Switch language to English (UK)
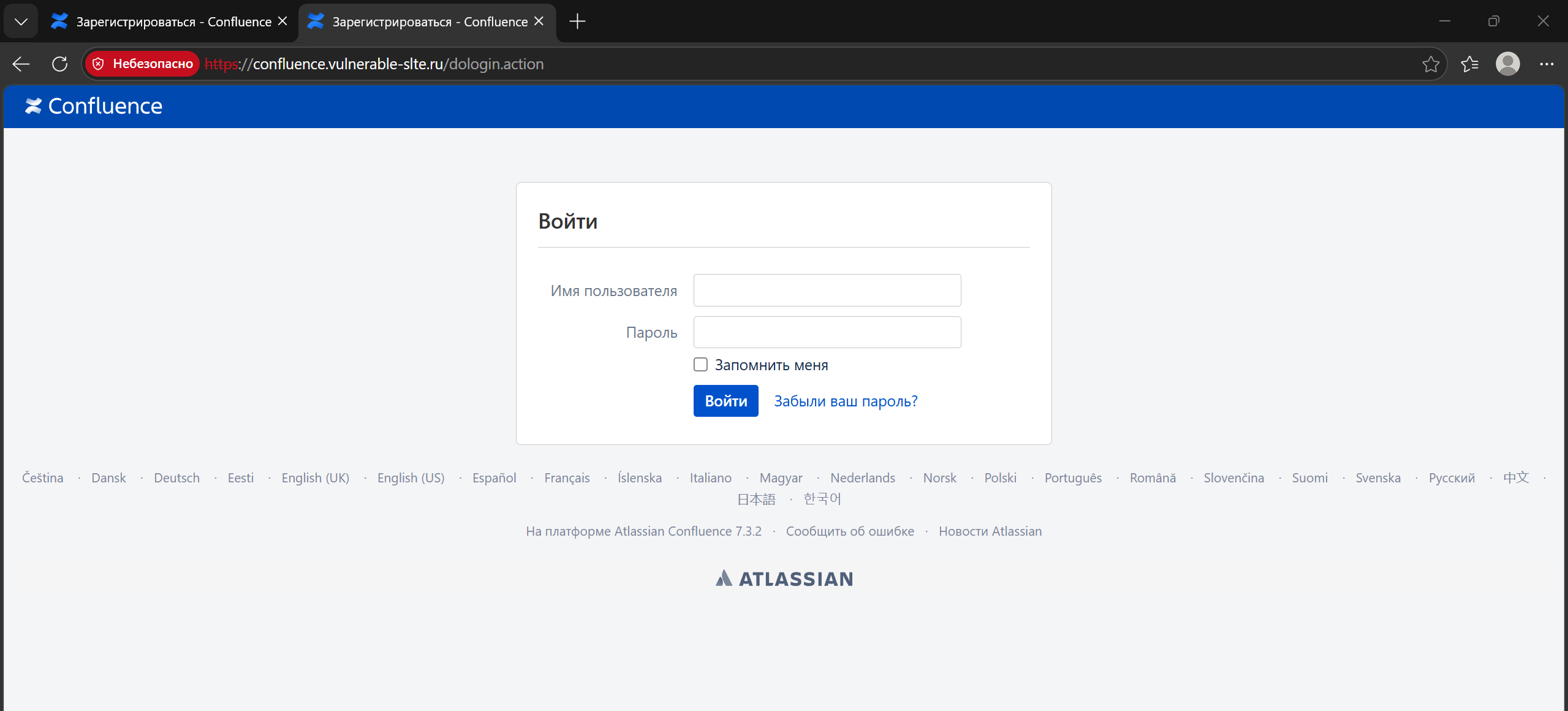This screenshot has height=711, width=1568. pos(316,477)
